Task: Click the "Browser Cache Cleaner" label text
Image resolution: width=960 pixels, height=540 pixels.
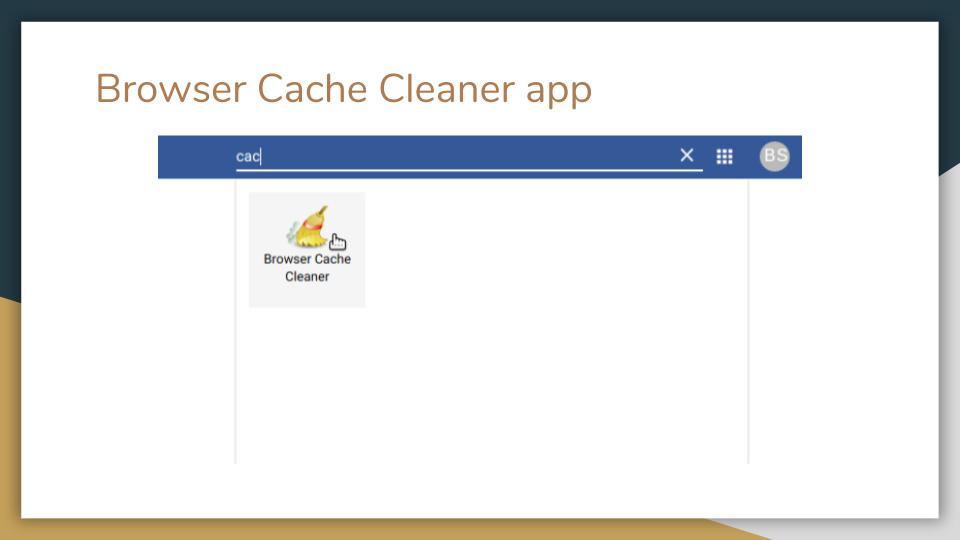Action: (x=307, y=268)
